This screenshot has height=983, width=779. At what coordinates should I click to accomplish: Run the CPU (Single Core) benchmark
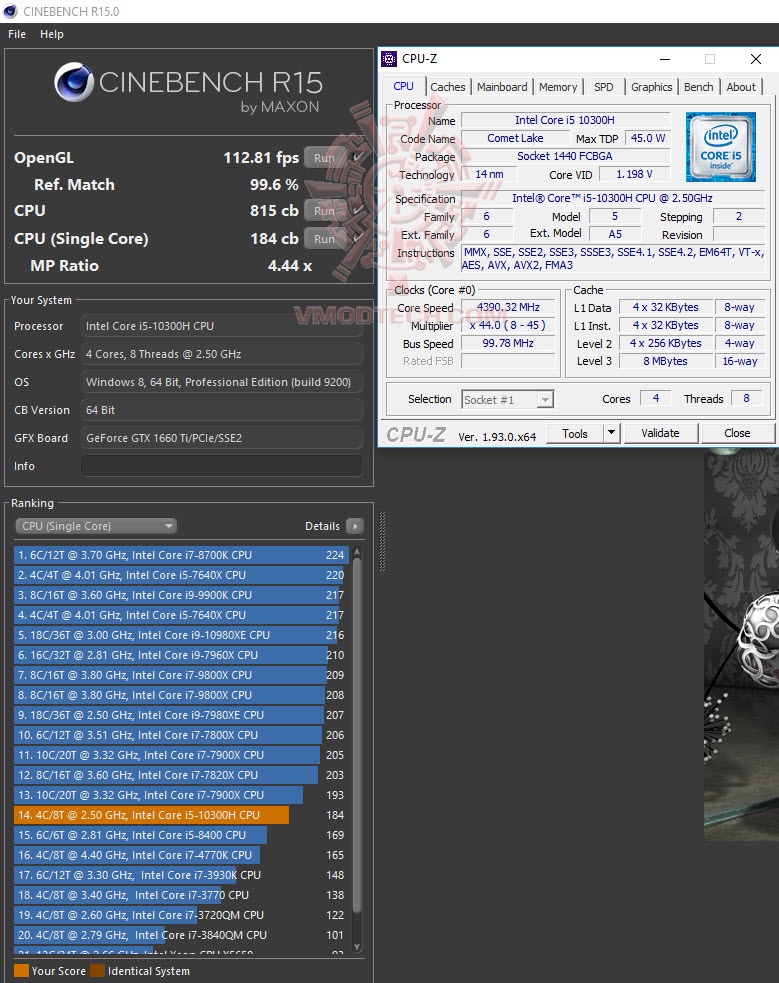325,239
